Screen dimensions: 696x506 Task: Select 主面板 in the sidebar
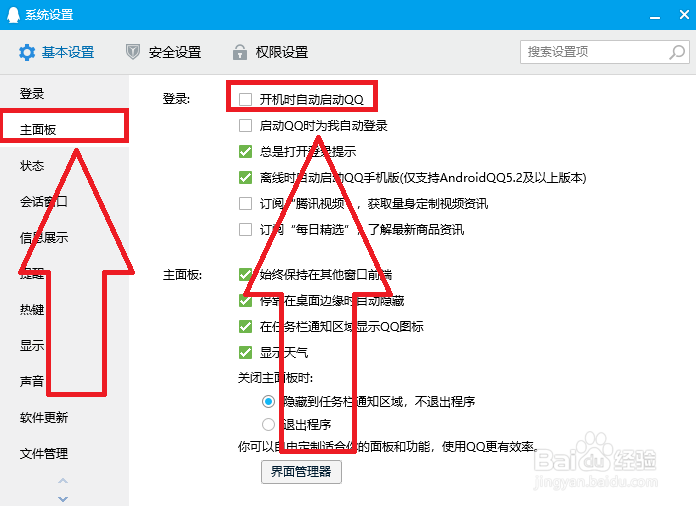point(38,130)
